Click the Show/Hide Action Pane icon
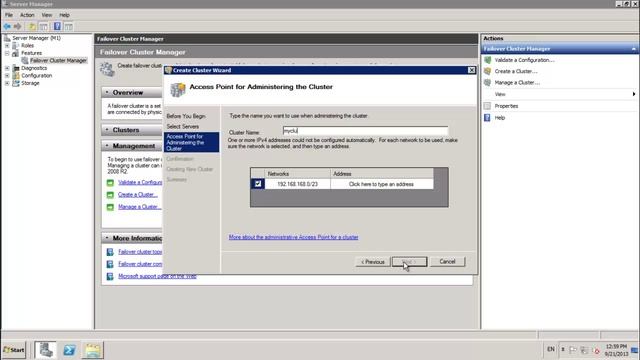Viewport: 640px width, 360px height. tap(69, 27)
